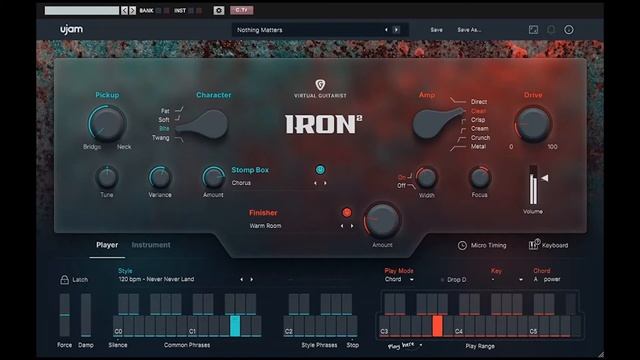Click the Variance knob
Screen dimensions: 640x360
point(160,178)
